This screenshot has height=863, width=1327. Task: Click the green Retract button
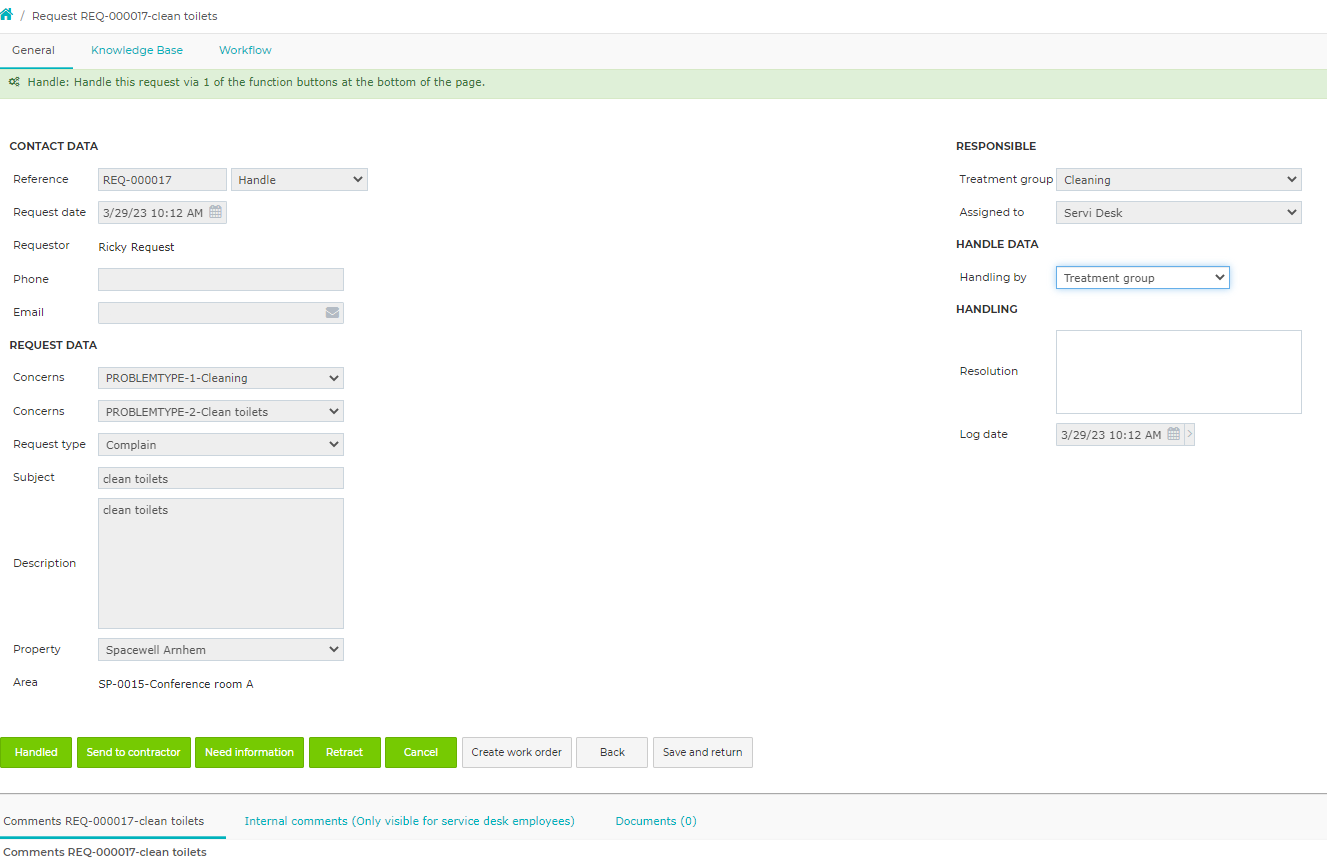[345, 752]
